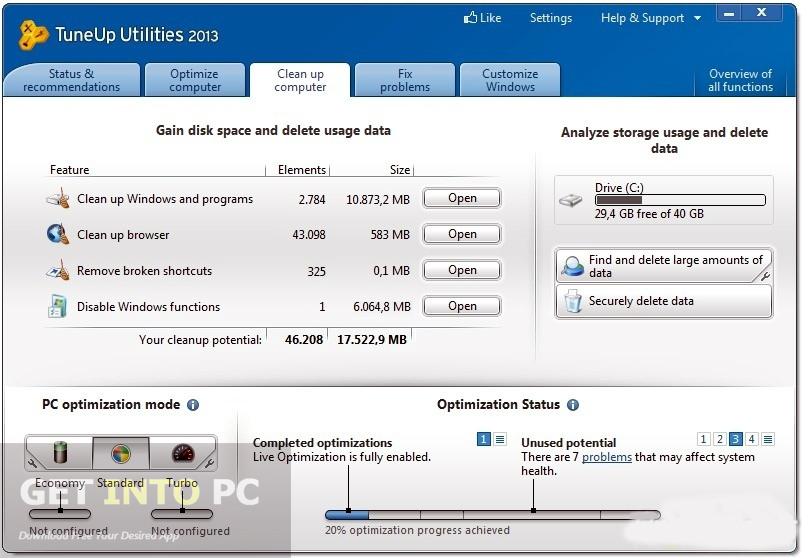
Task: Go to page 1 of completed optimizations
Action: click(x=483, y=439)
